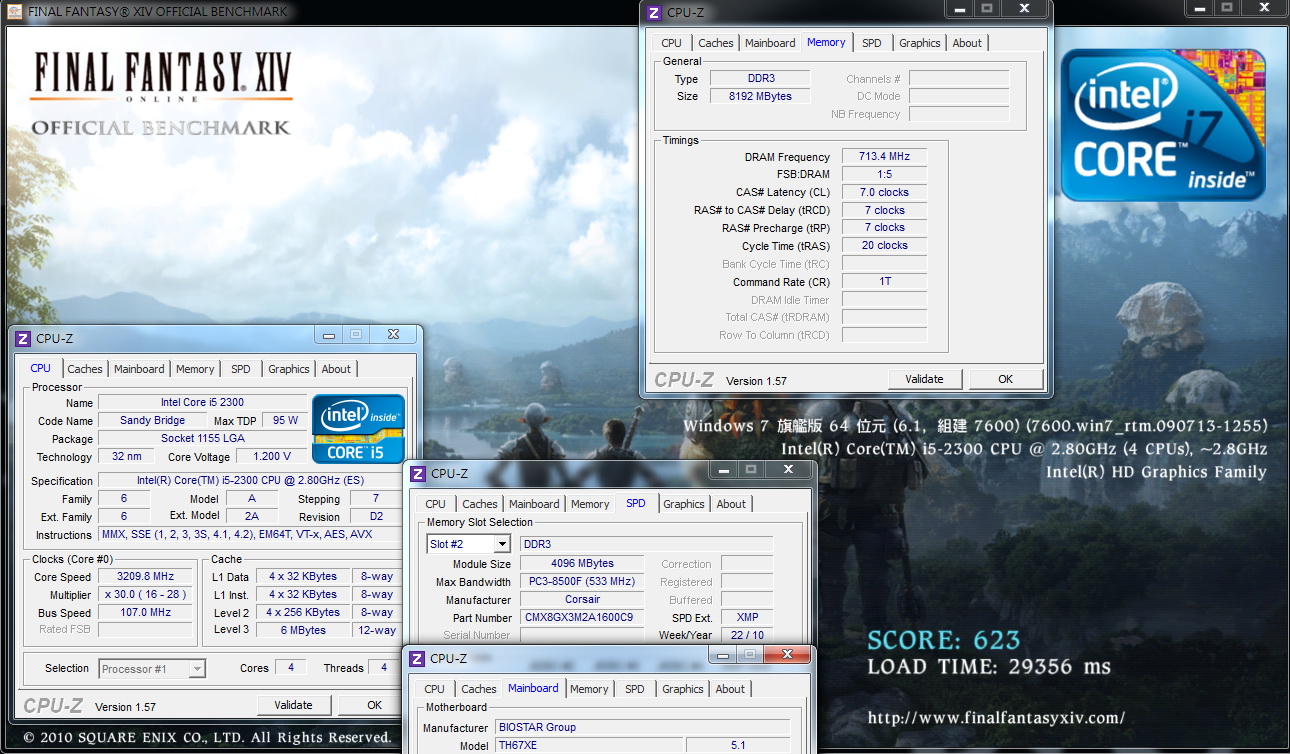Screen dimensions: 1290x754
Task: Select the active CPU tab in CPU window
Action: point(41,368)
